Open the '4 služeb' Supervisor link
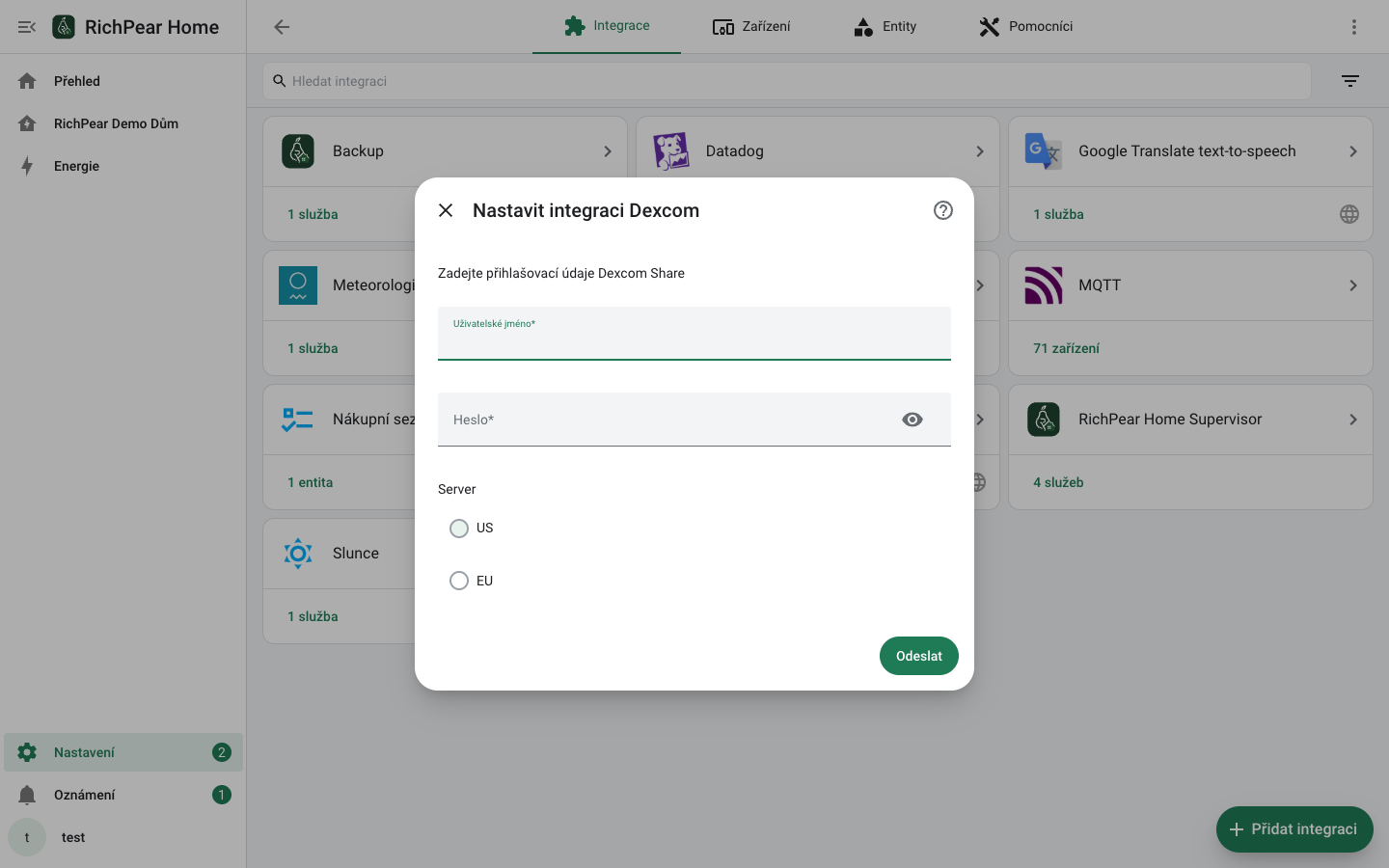Image resolution: width=1389 pixels, height=868 pixels. pos(1058,482)
